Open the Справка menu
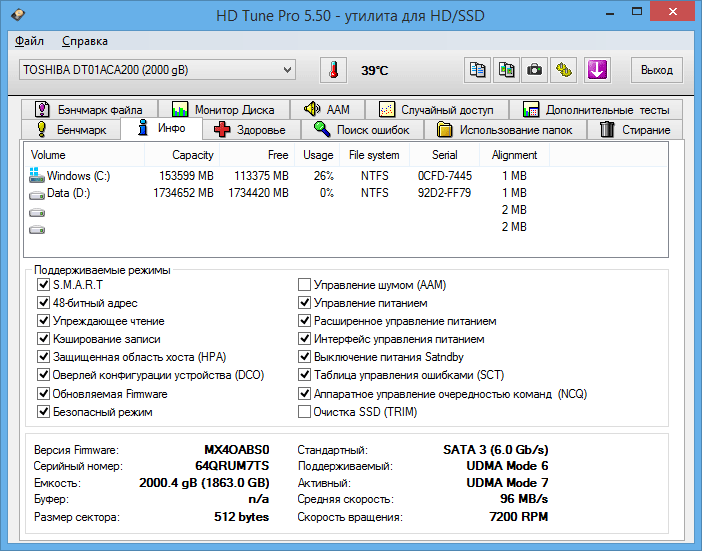The width and height of the screenshot is (702, 551). pyautogui.click(x=85, y=41)
